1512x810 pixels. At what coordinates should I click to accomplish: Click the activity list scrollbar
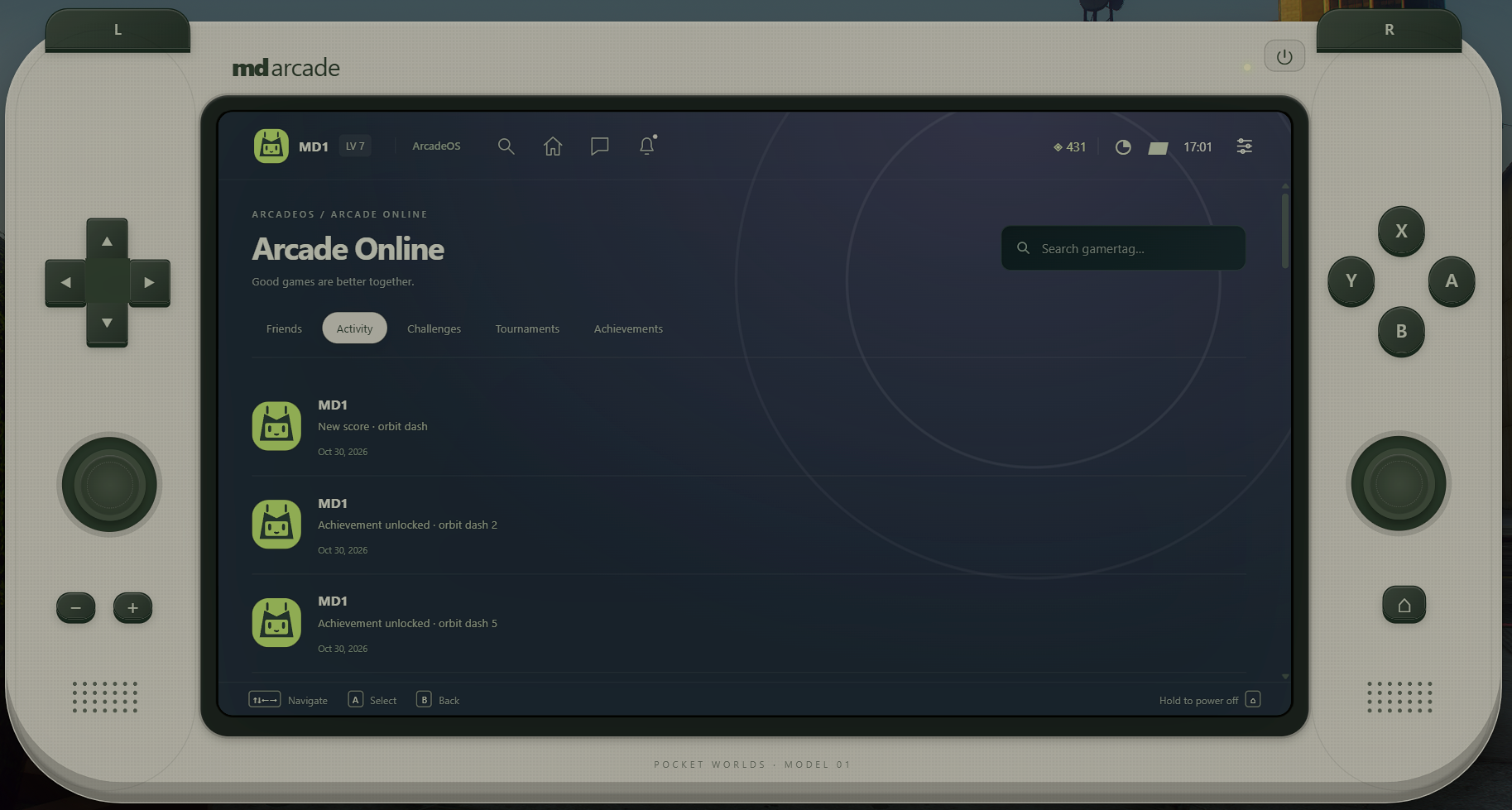coord(1285,232)
